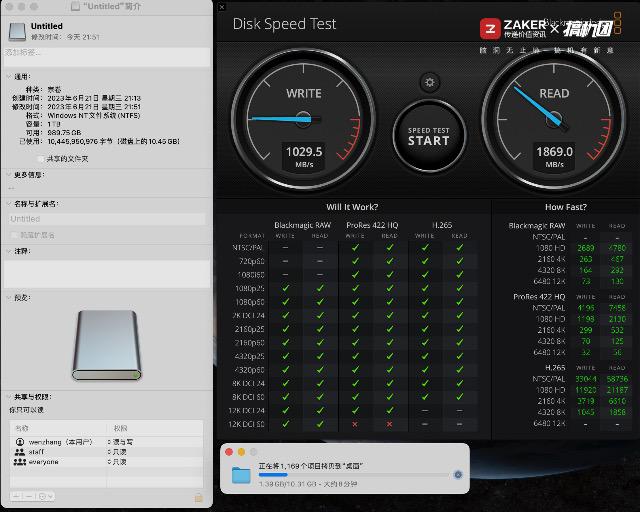Start the speed test

(429, 136)
